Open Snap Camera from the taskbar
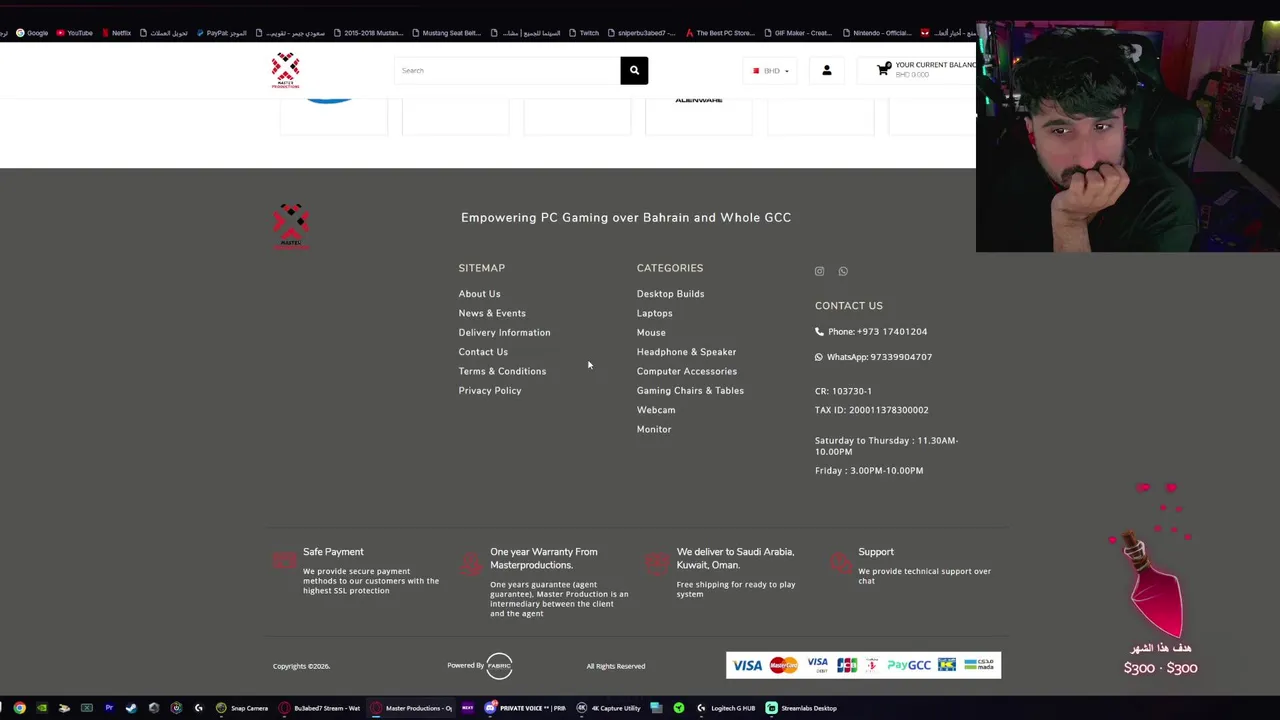 click(241, 708)
